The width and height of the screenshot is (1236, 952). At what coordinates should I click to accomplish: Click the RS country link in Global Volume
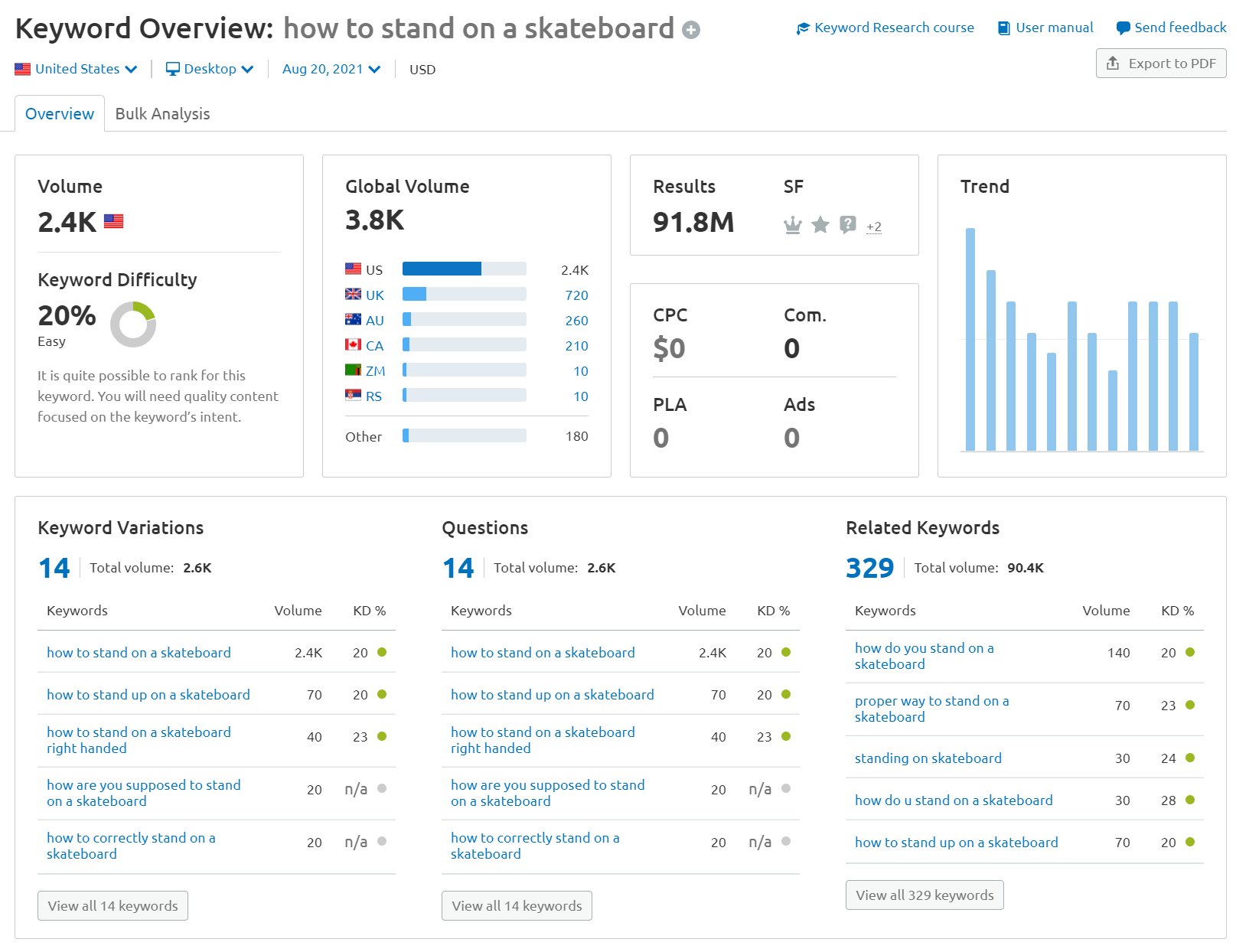pos(373,396)
